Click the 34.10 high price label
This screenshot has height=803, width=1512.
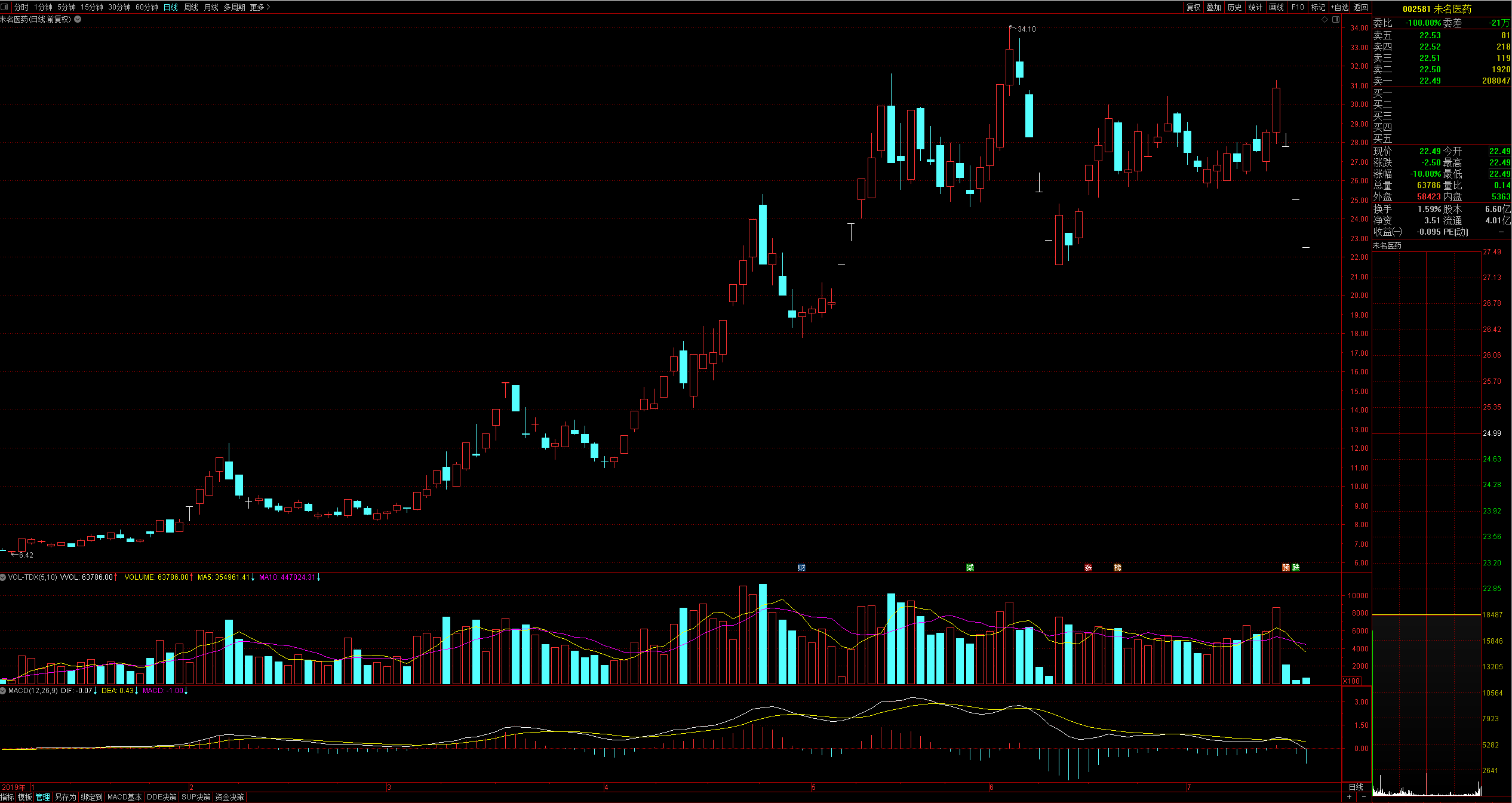click(1027, 29)
